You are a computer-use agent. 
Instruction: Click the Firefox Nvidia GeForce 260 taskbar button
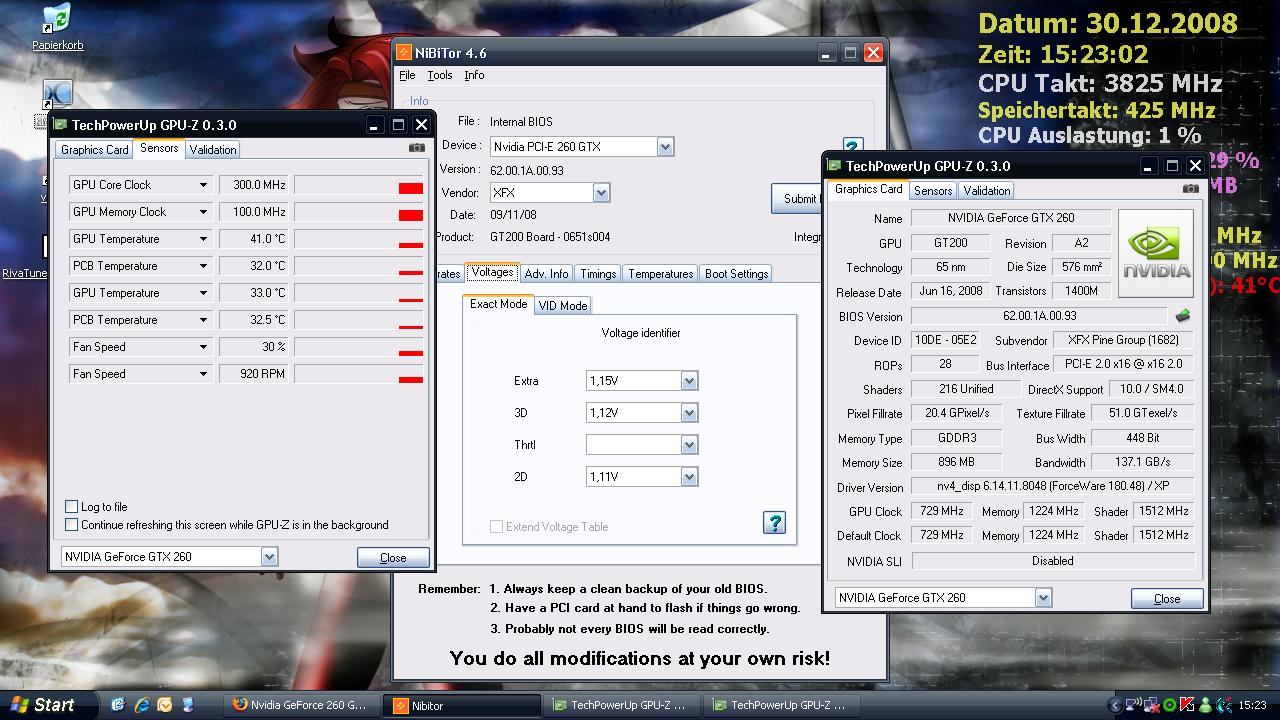click(x=303, y=705)
